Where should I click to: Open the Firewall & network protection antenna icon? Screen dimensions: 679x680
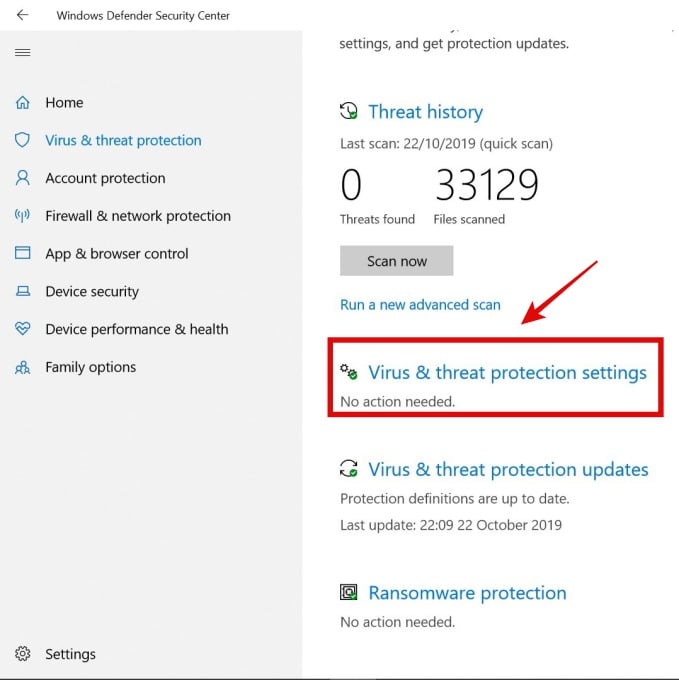(22, 216)
